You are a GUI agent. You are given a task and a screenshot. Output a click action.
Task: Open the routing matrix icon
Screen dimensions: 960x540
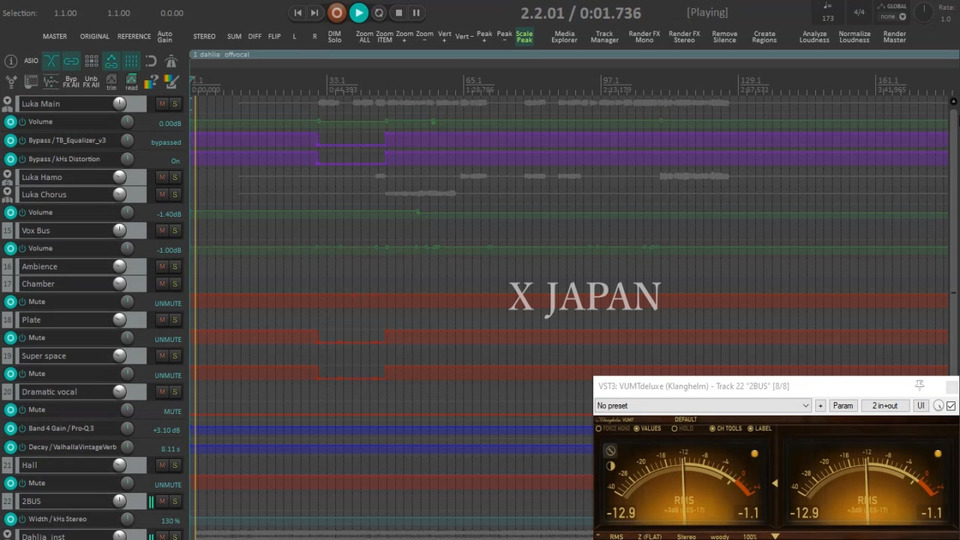(10, 81)
